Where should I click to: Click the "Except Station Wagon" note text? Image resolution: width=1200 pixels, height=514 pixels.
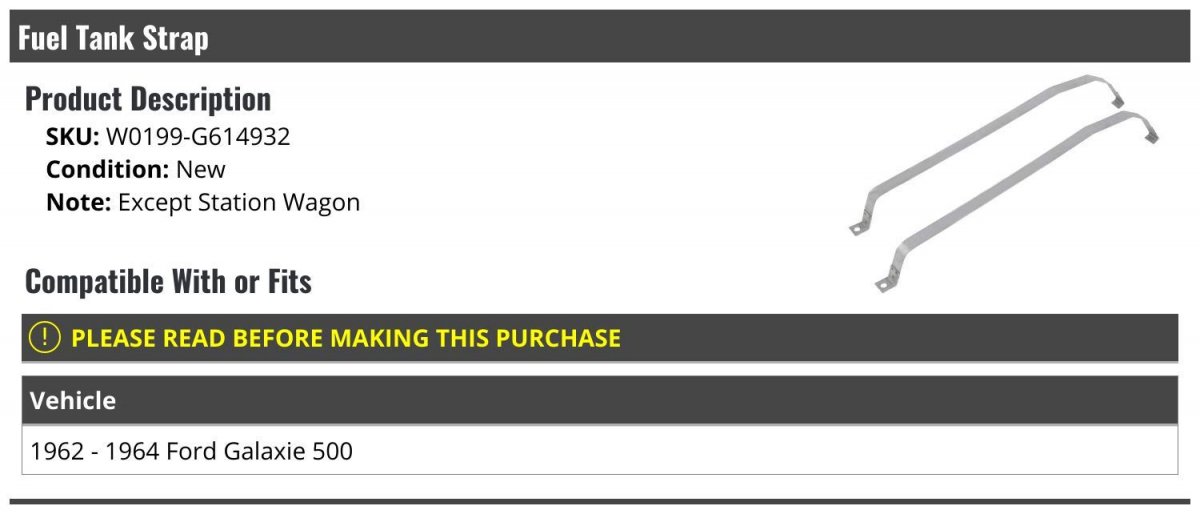click(239, 202)
